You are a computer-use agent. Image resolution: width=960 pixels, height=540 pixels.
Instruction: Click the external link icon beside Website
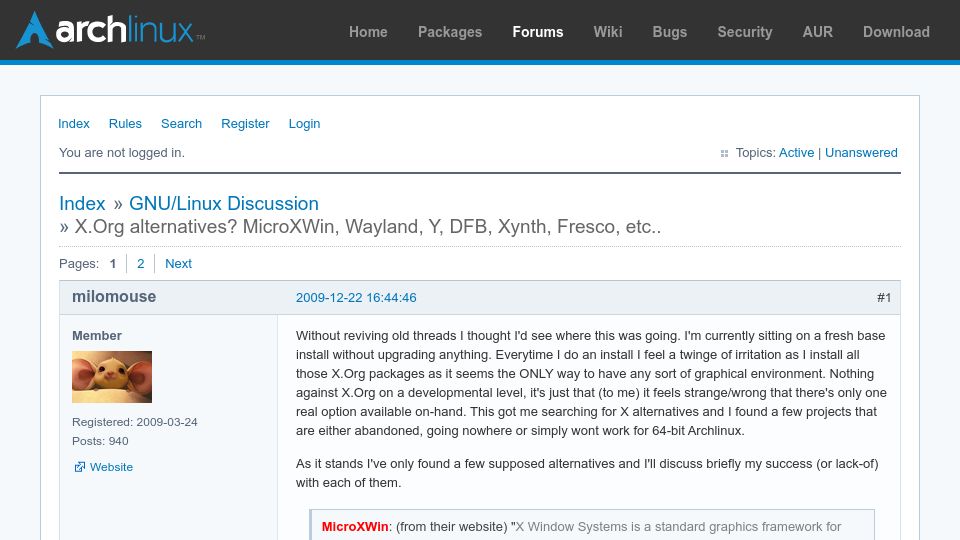coord(80,467)
